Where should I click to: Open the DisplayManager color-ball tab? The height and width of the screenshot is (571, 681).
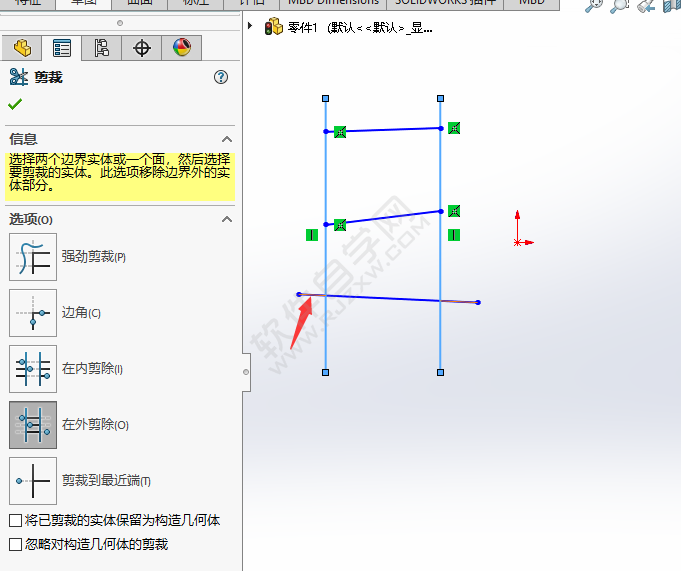click(182, 48)
